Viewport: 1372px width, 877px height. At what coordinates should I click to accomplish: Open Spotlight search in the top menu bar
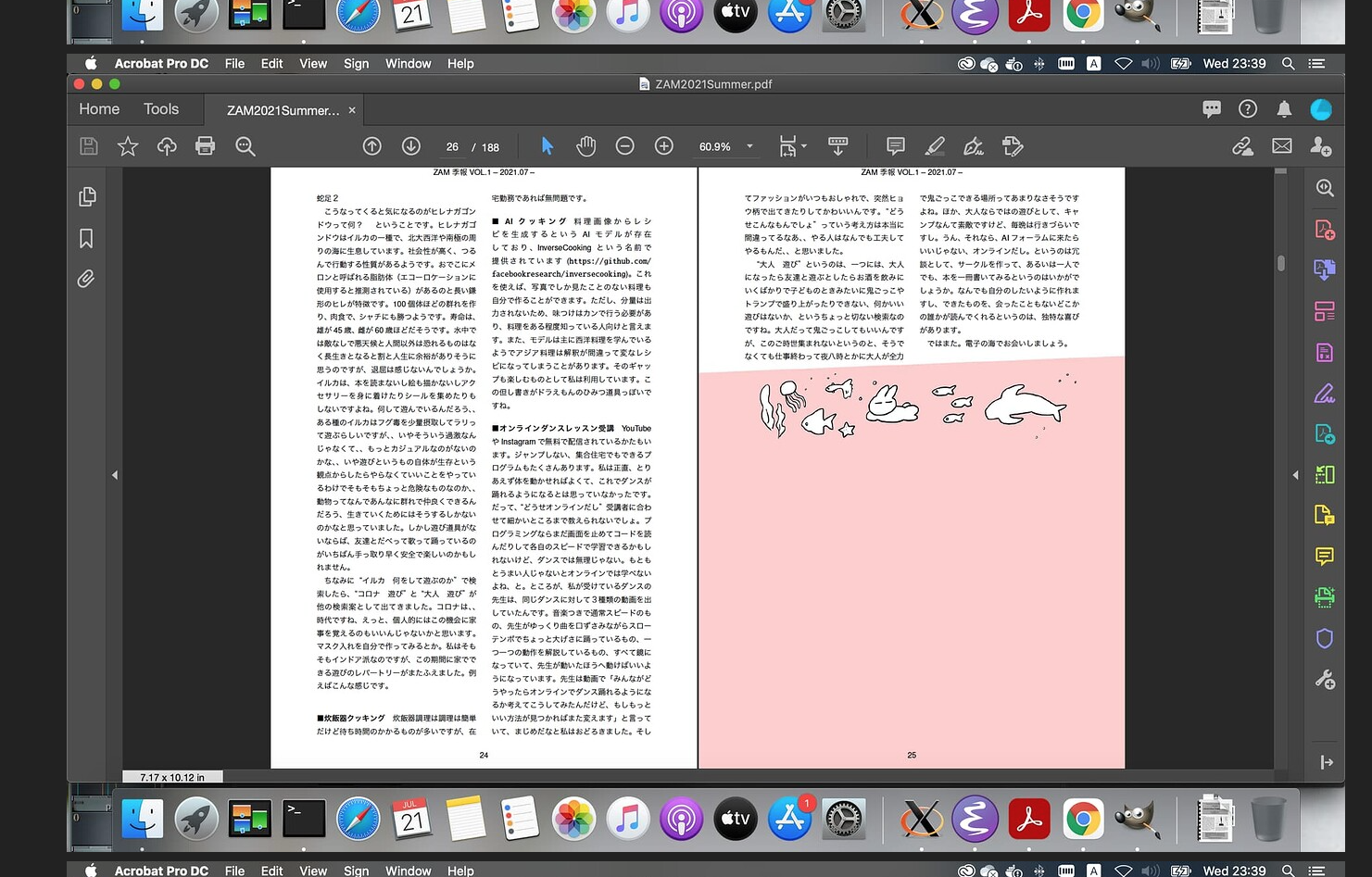(x=1288, y=64)
